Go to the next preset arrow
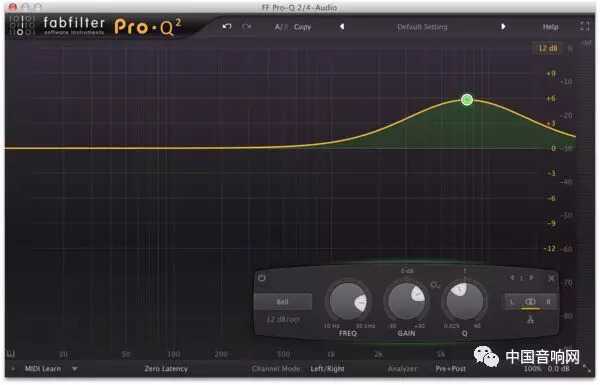 [x=503, y=27]
